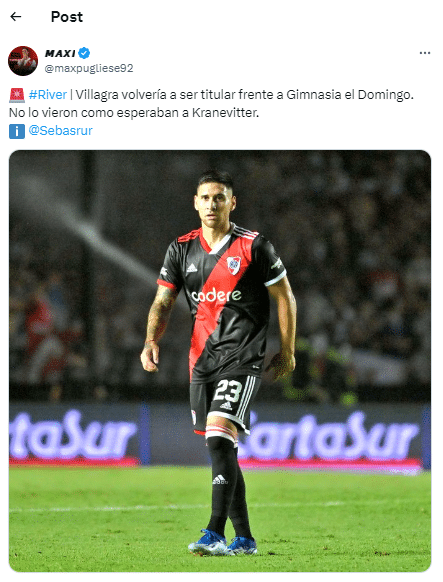The image size is (443, 582).
Task: Click the player's blue football boots
Action: (x=223, y=544)
